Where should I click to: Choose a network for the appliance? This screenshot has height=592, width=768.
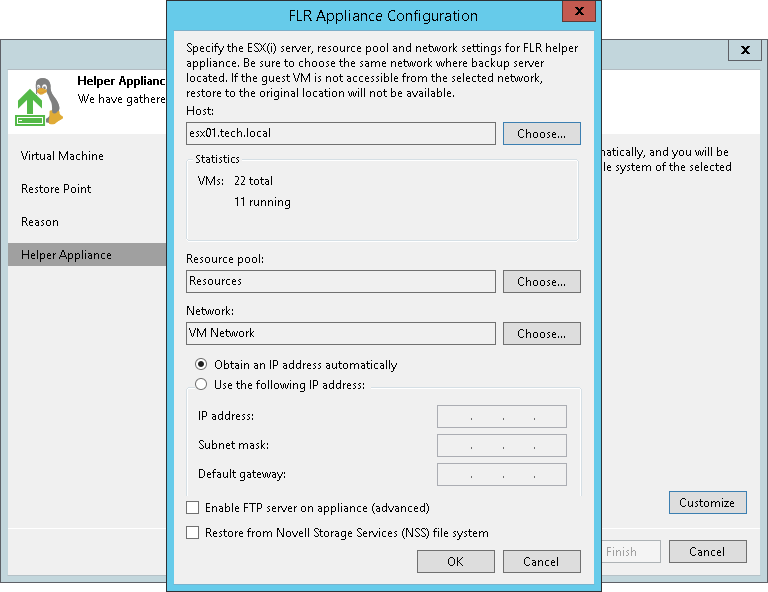[542, 333]
